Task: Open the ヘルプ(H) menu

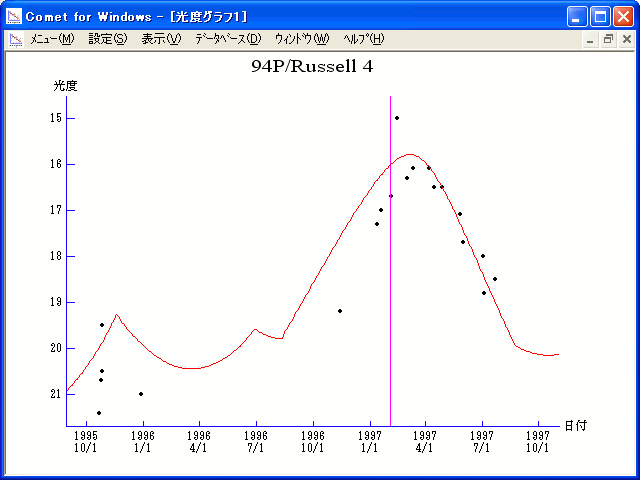Action: (364, 39)
